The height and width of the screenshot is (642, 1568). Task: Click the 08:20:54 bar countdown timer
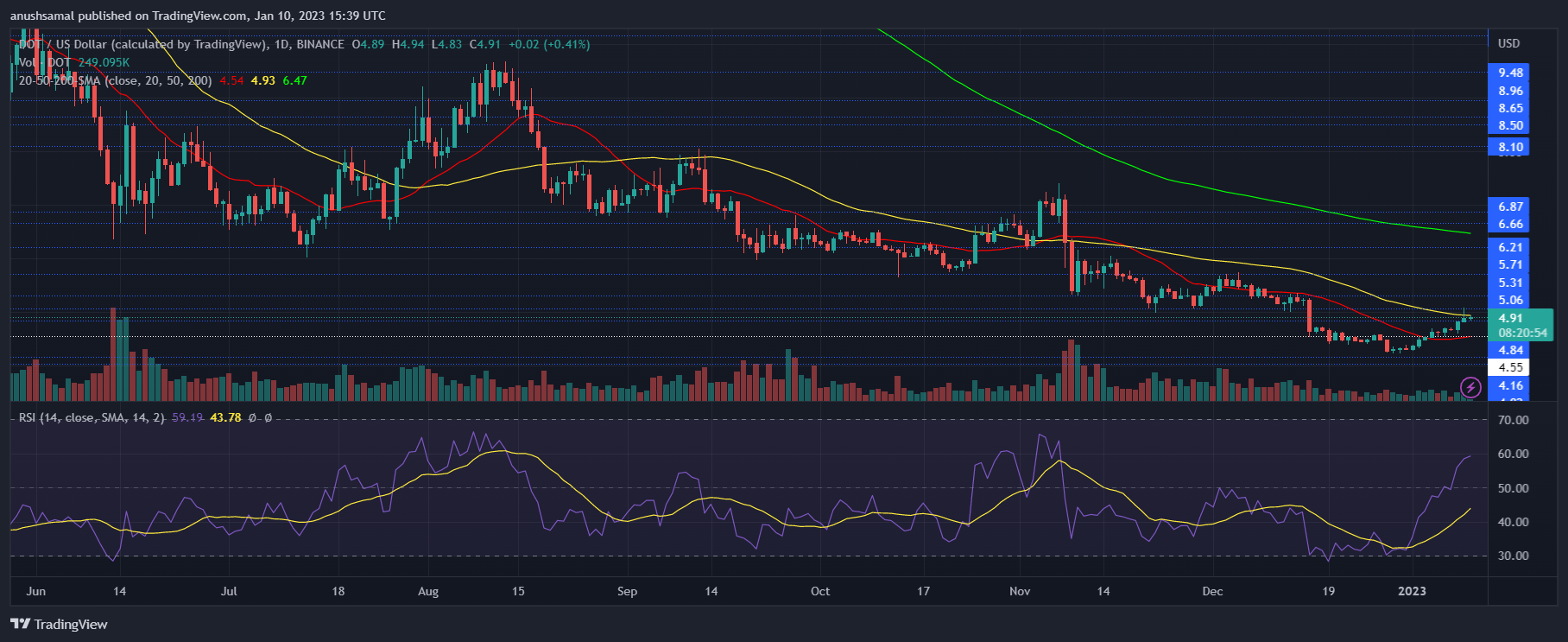[1523, 333]
